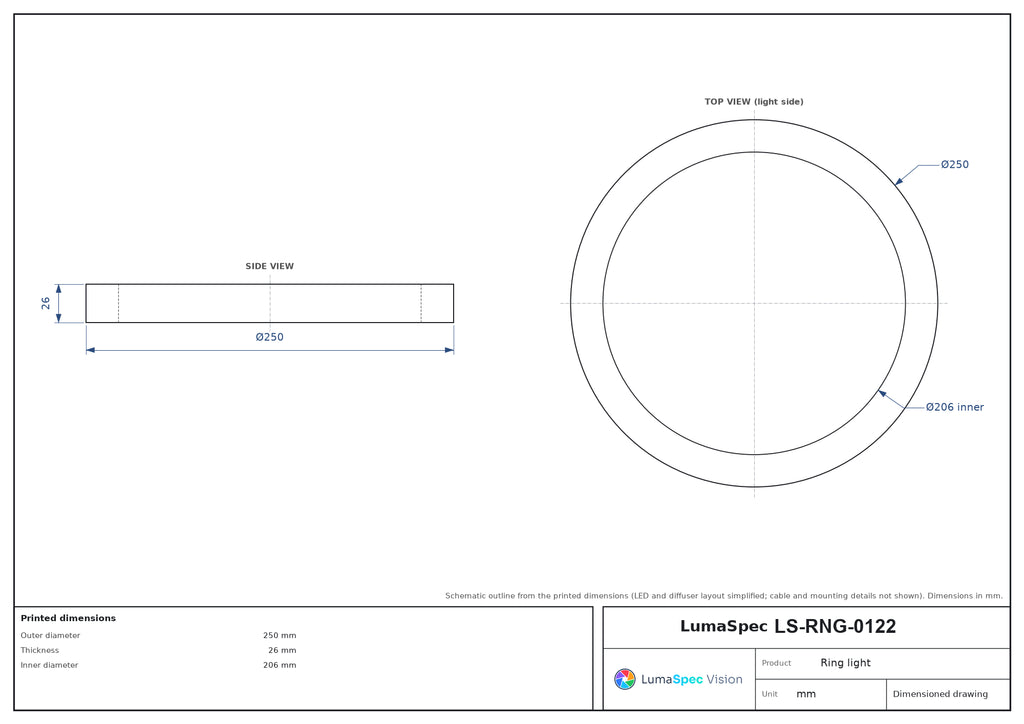Click the Ø250 callout on top view
This screenshot has width=1024, height=724.
(955, 165)
